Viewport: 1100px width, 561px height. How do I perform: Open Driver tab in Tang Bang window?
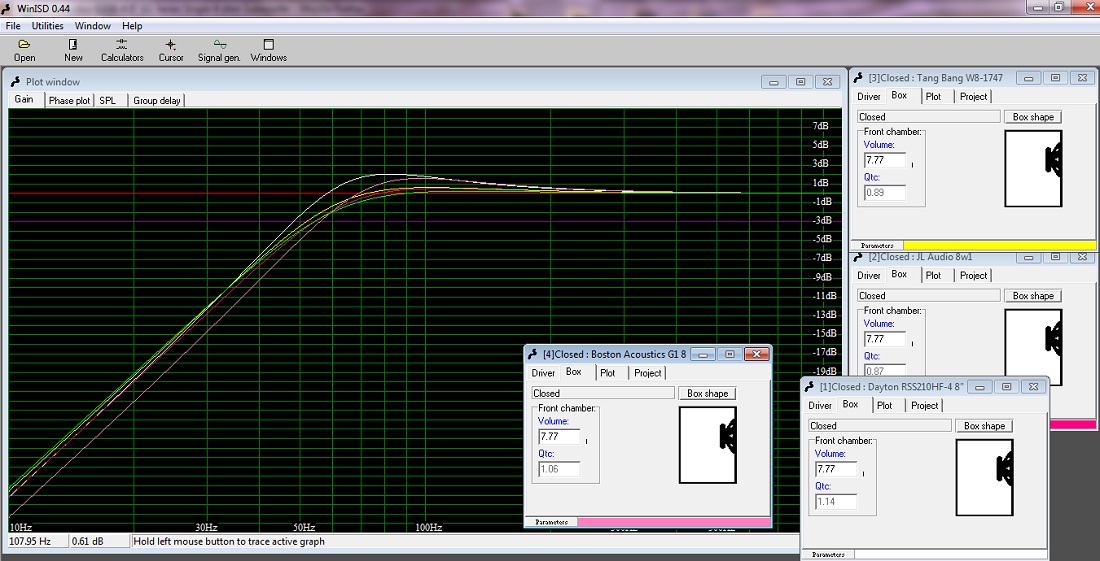point(868,97)
